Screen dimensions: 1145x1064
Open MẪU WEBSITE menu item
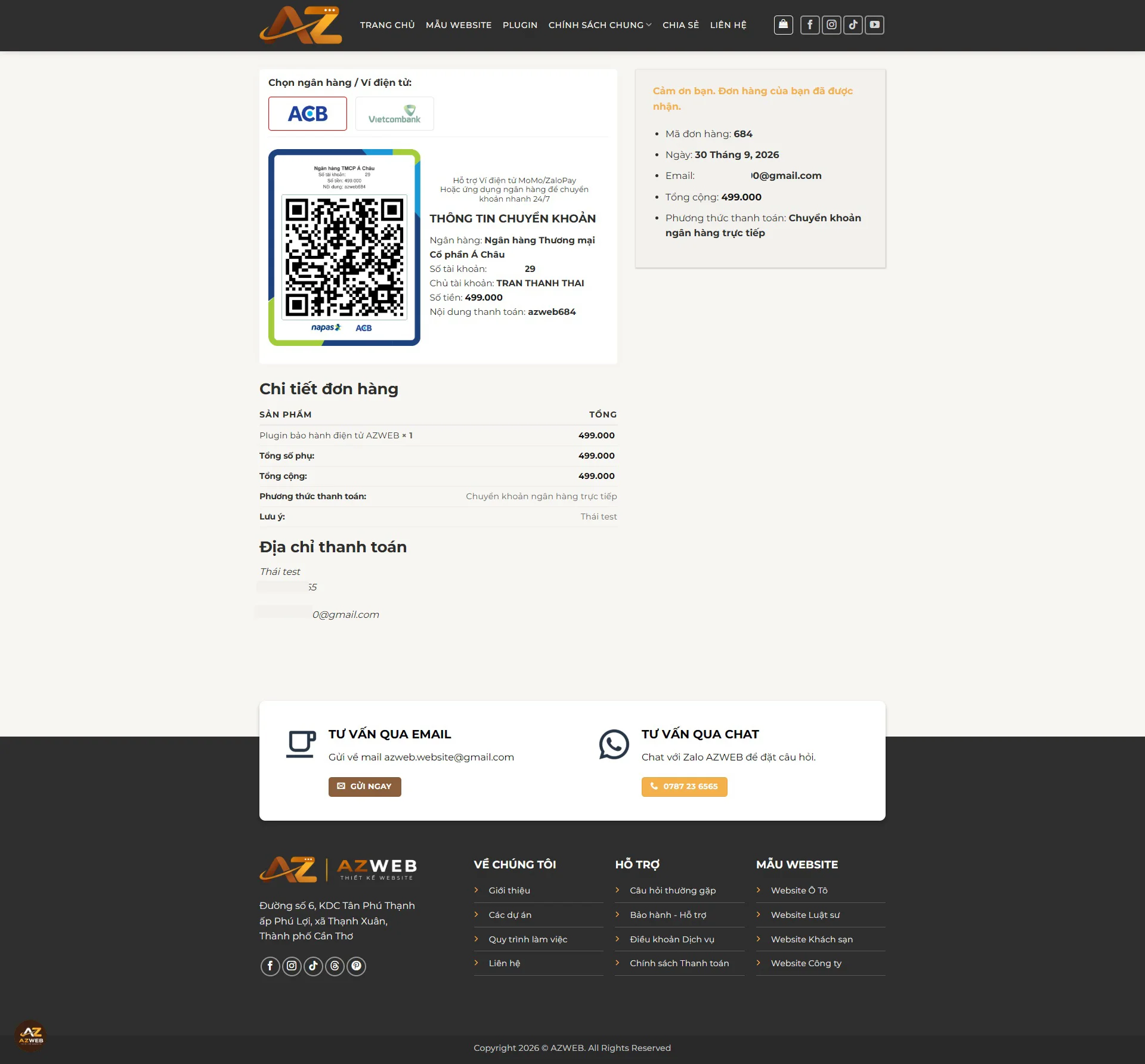pos(459,25)
